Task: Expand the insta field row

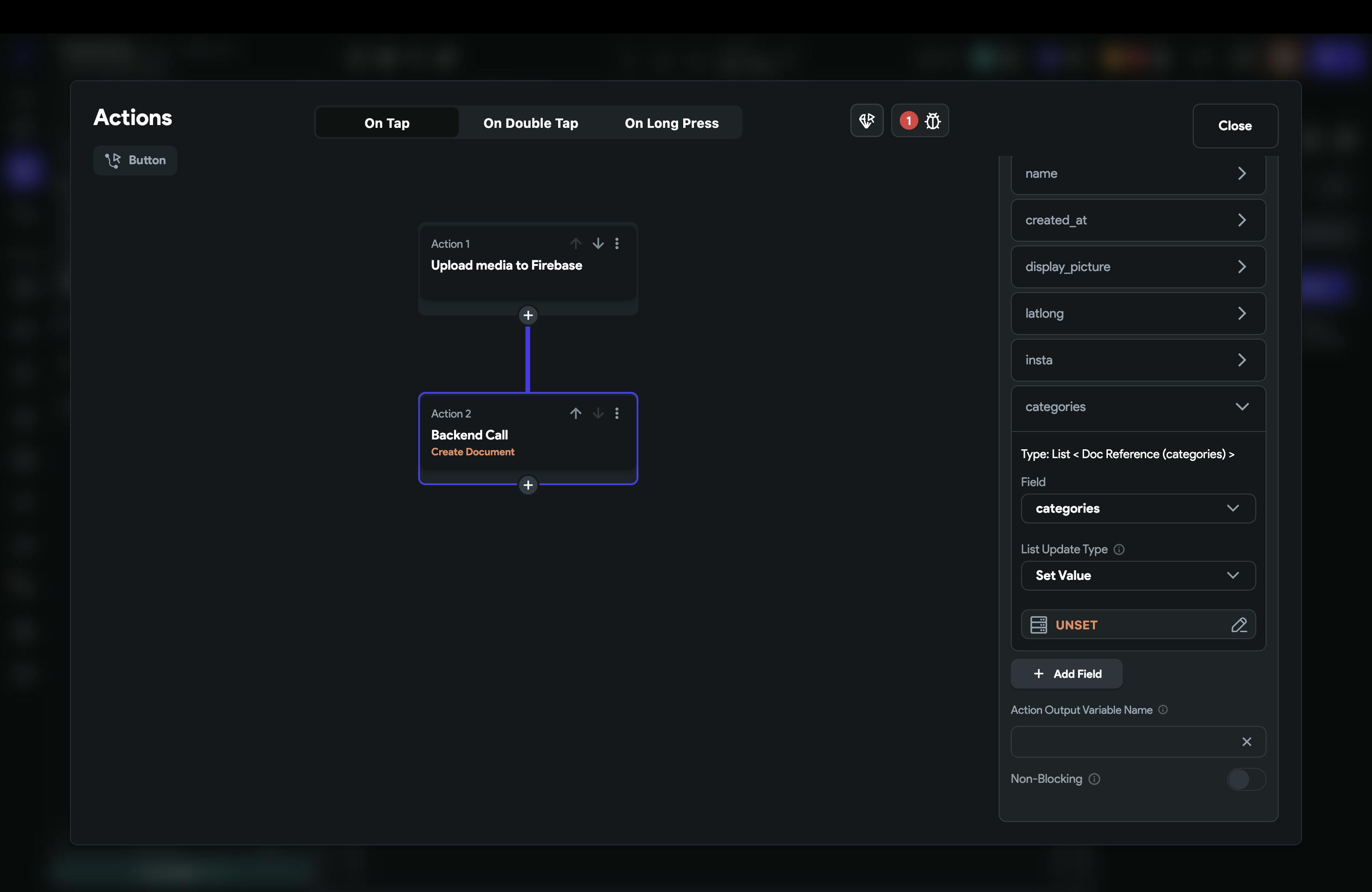Action: pos(1138,360)
